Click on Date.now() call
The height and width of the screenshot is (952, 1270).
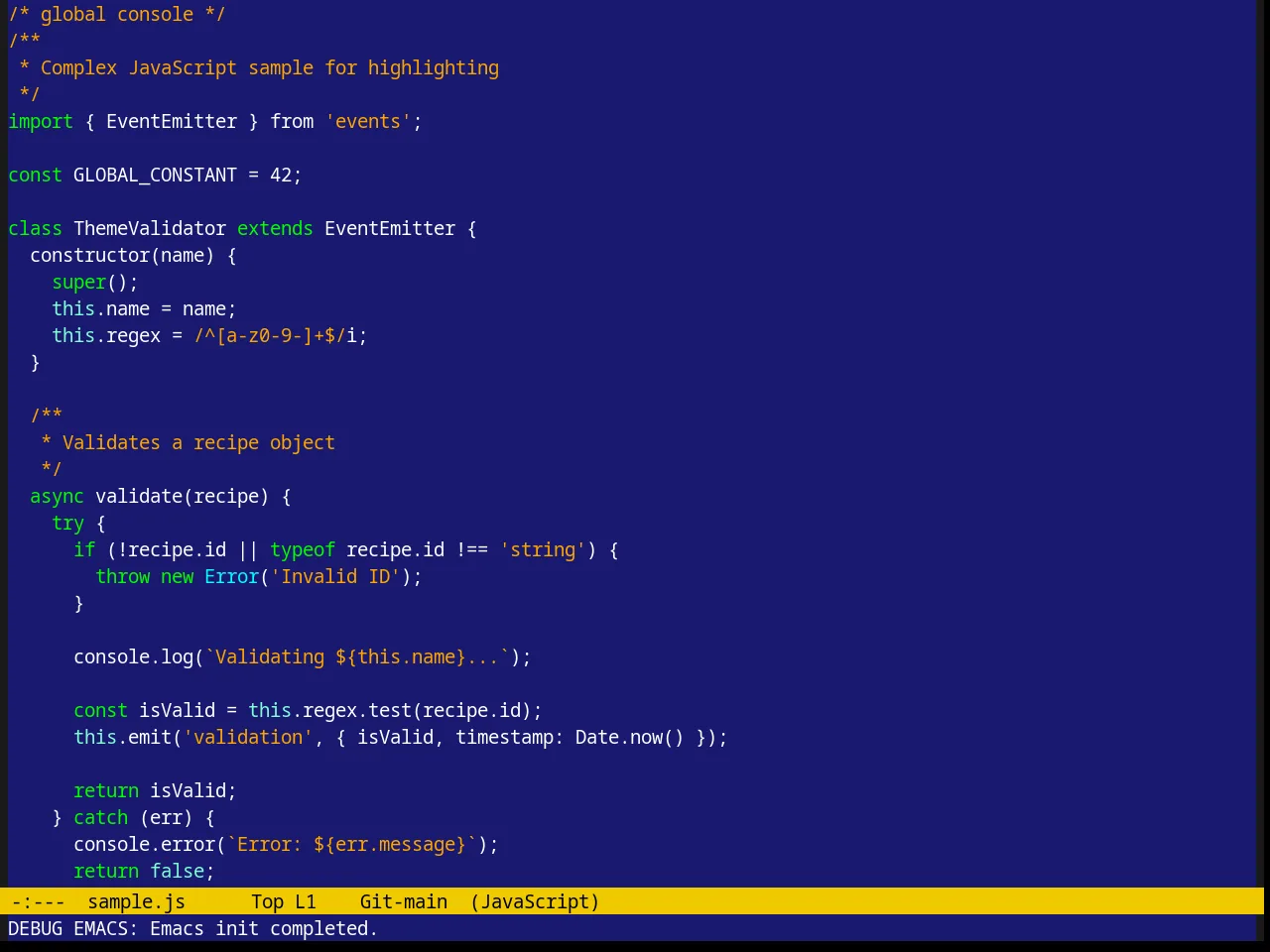tap(630, 737)
